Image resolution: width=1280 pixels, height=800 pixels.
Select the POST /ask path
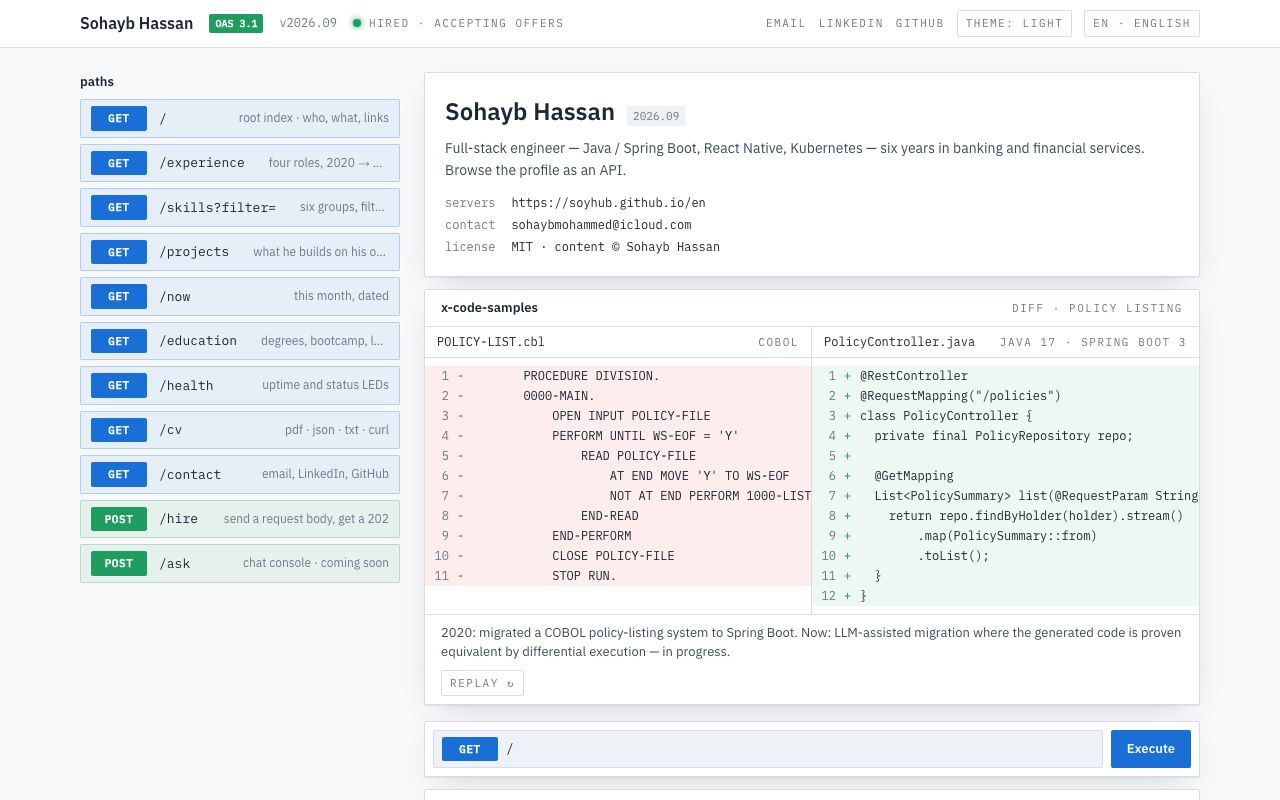(240, 563)
